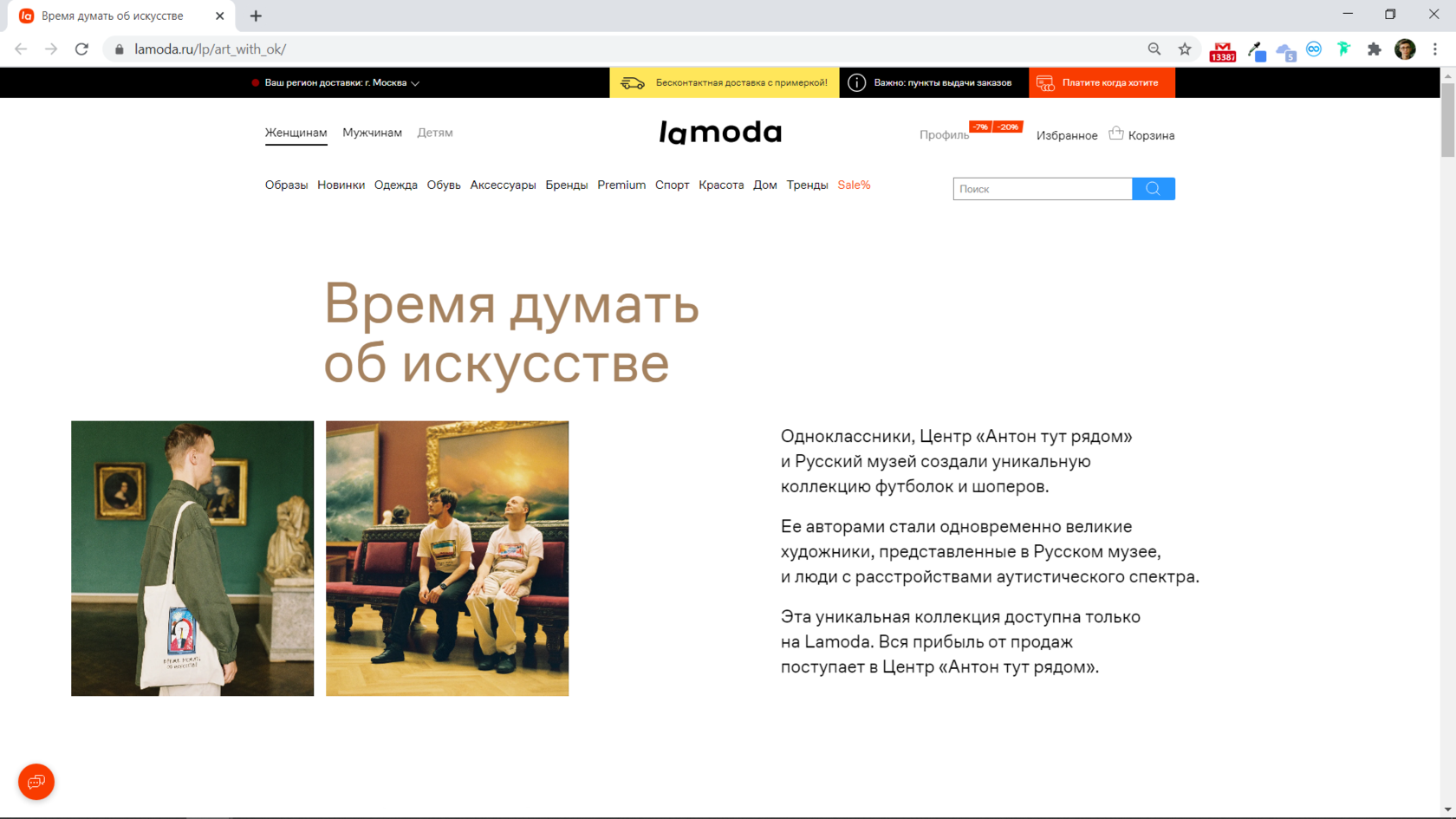Screen dimensions: 1456x819
Task: Click the cloud extension icon with badge
Action: click(x=1285, y=51)
